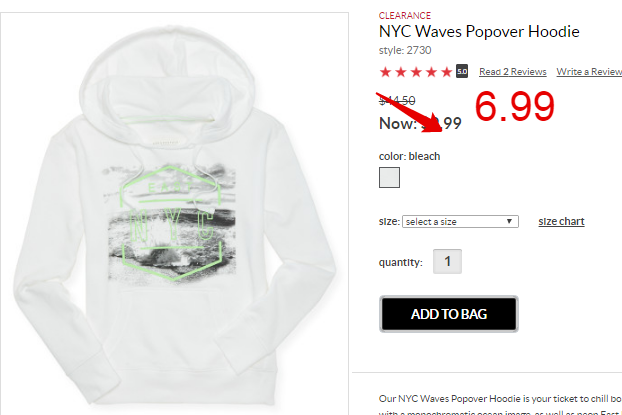The height and width of the screenshot is (415, 622).
Task: Click the red arrow annotation
Action: 409,112
